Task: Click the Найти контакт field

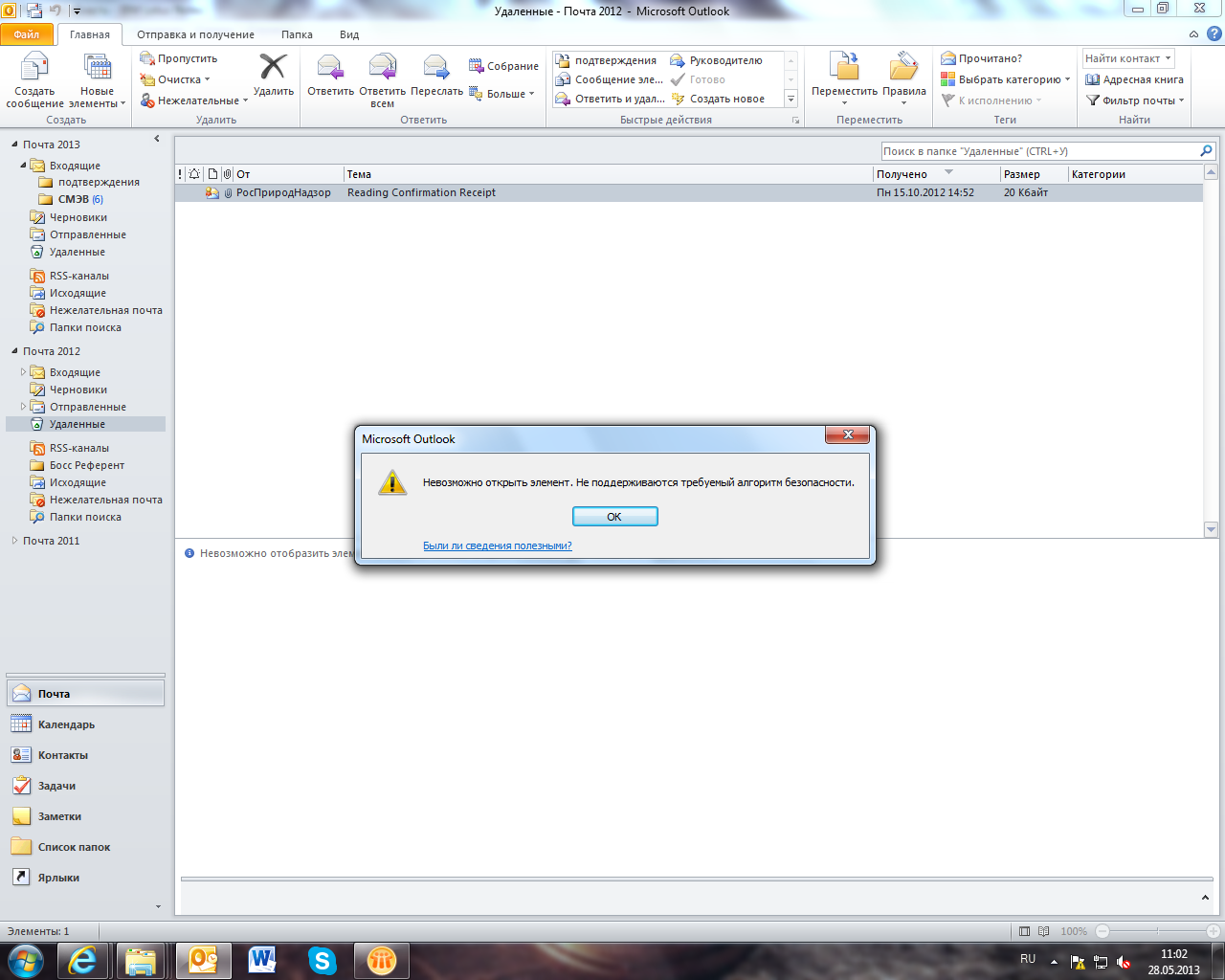Action: (1128, 58)
